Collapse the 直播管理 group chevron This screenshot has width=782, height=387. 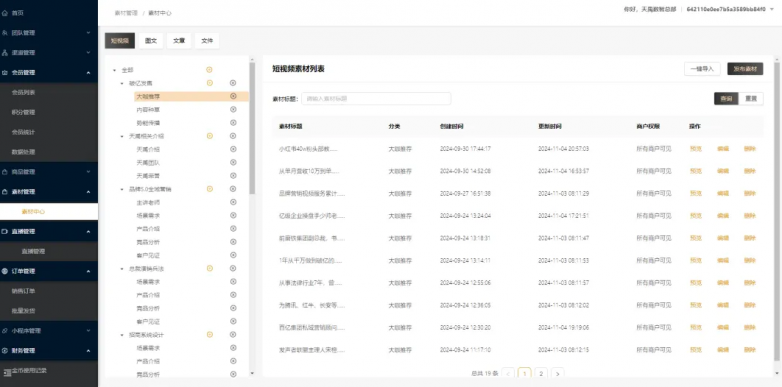pos(88,232)
